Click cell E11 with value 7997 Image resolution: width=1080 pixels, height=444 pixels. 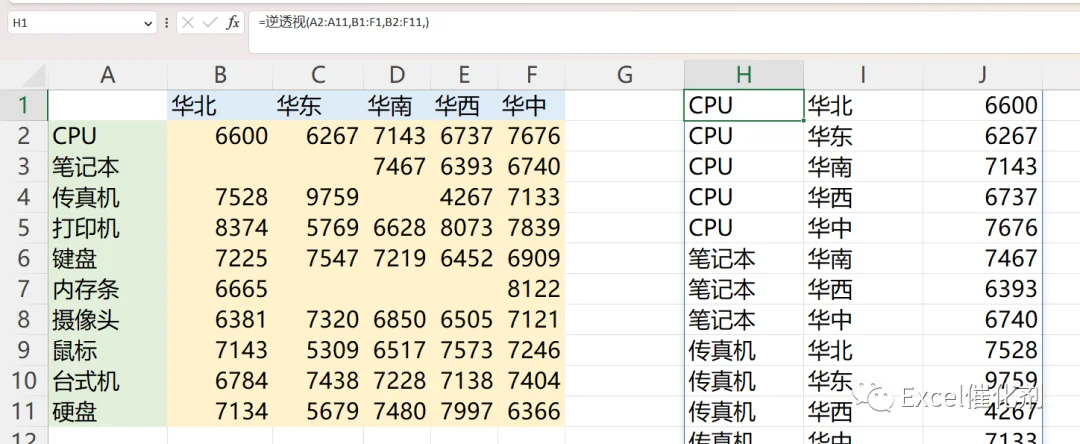[x=464, y=412]
